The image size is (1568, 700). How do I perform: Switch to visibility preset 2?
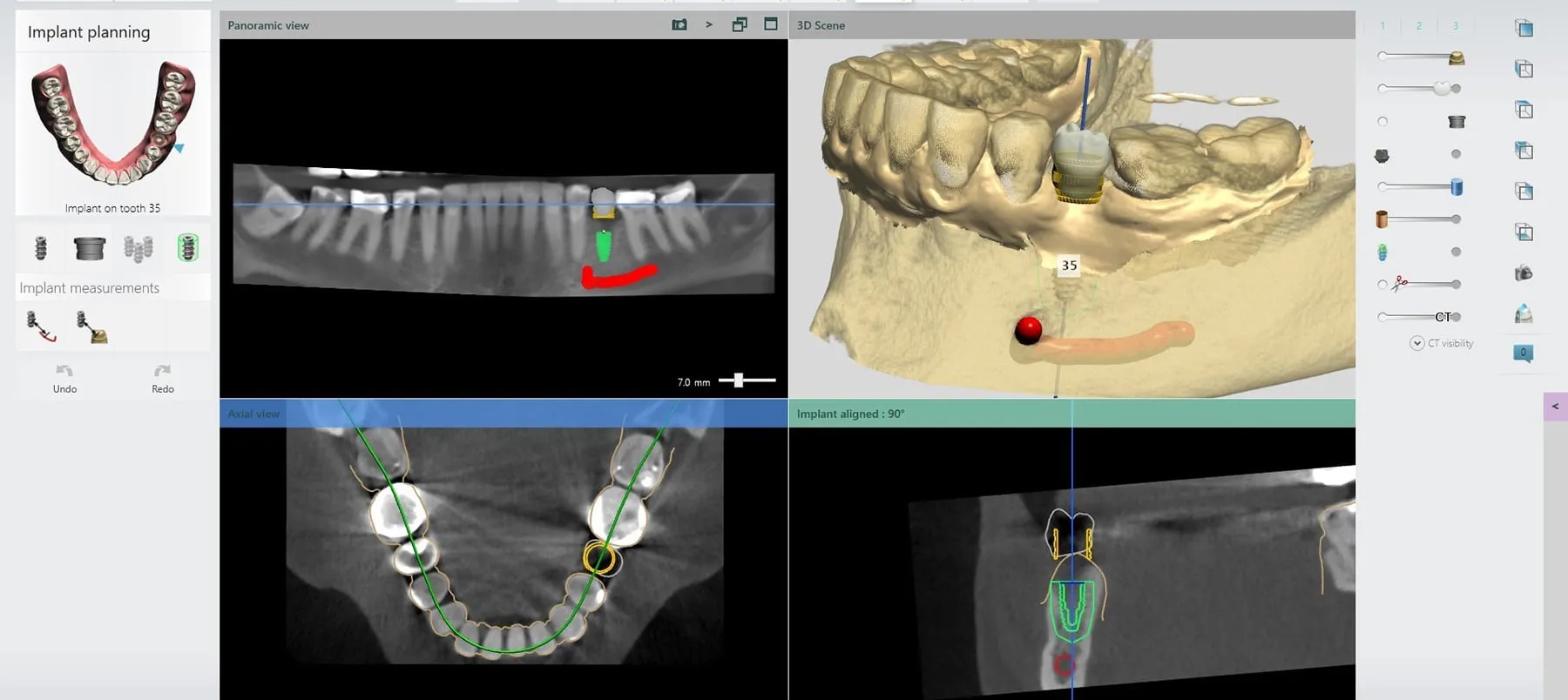(1419, 26)
